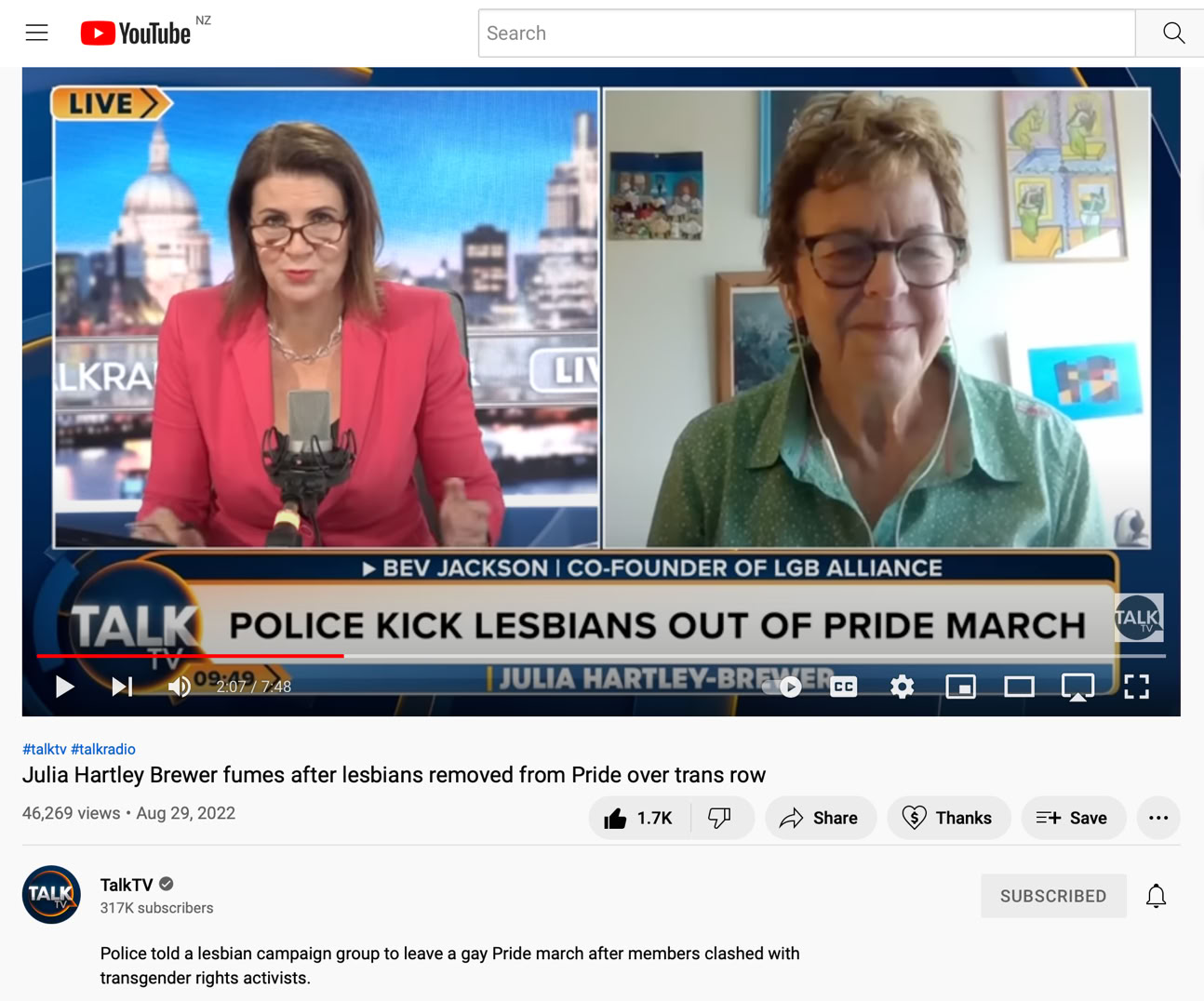Mute the video volume
Viewport: 1204px width, 1001px height.
(180, 687)
